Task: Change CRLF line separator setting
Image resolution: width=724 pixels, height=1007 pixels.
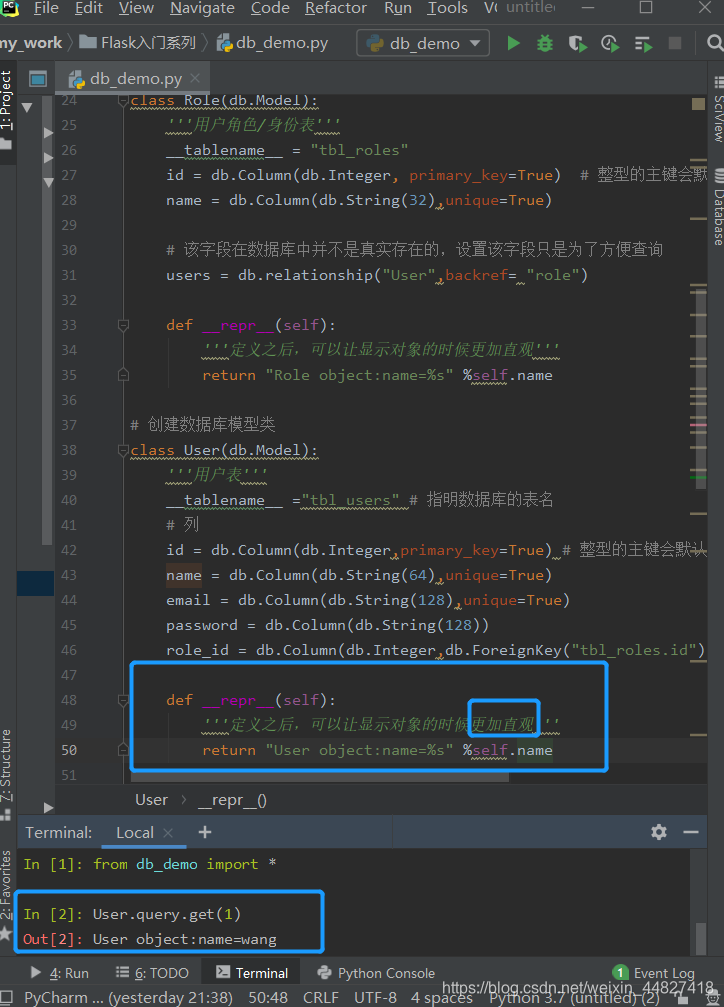Action: coord(321,998)
